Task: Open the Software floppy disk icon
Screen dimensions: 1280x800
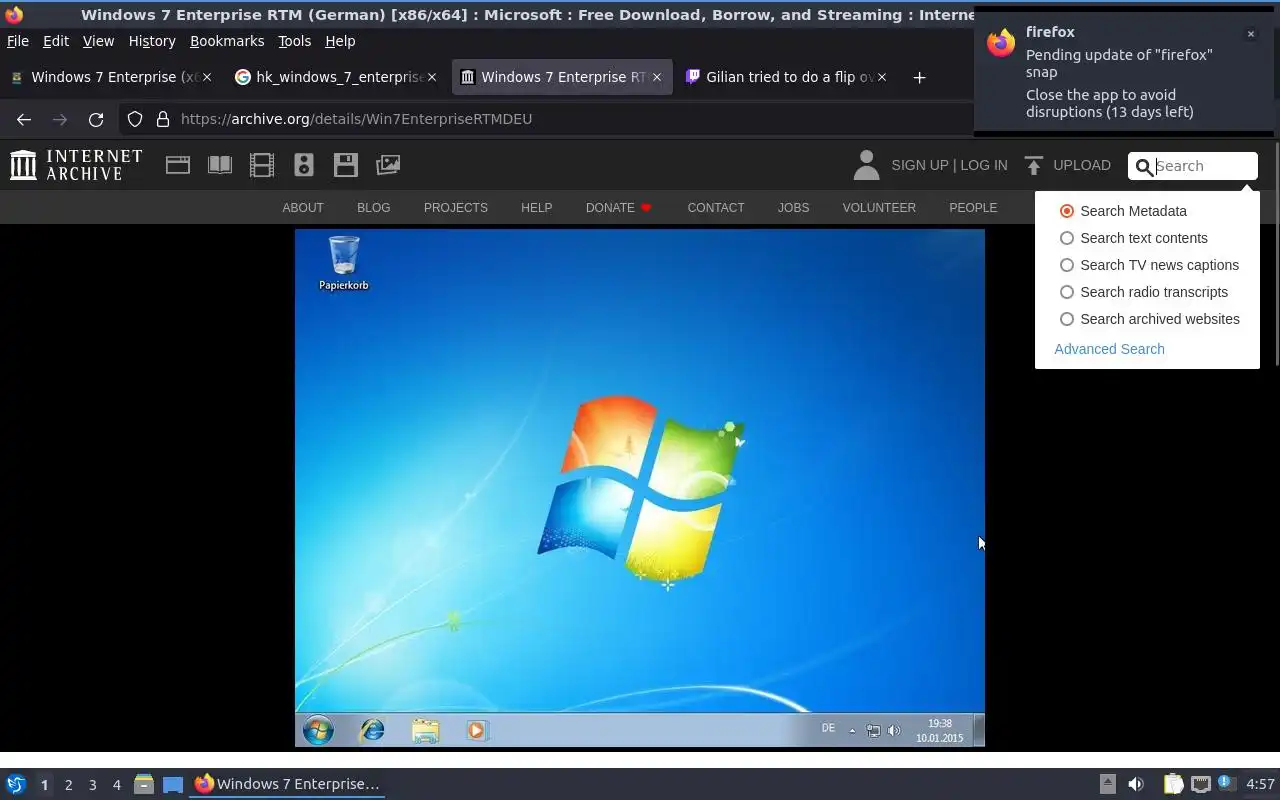Action: 346,165
